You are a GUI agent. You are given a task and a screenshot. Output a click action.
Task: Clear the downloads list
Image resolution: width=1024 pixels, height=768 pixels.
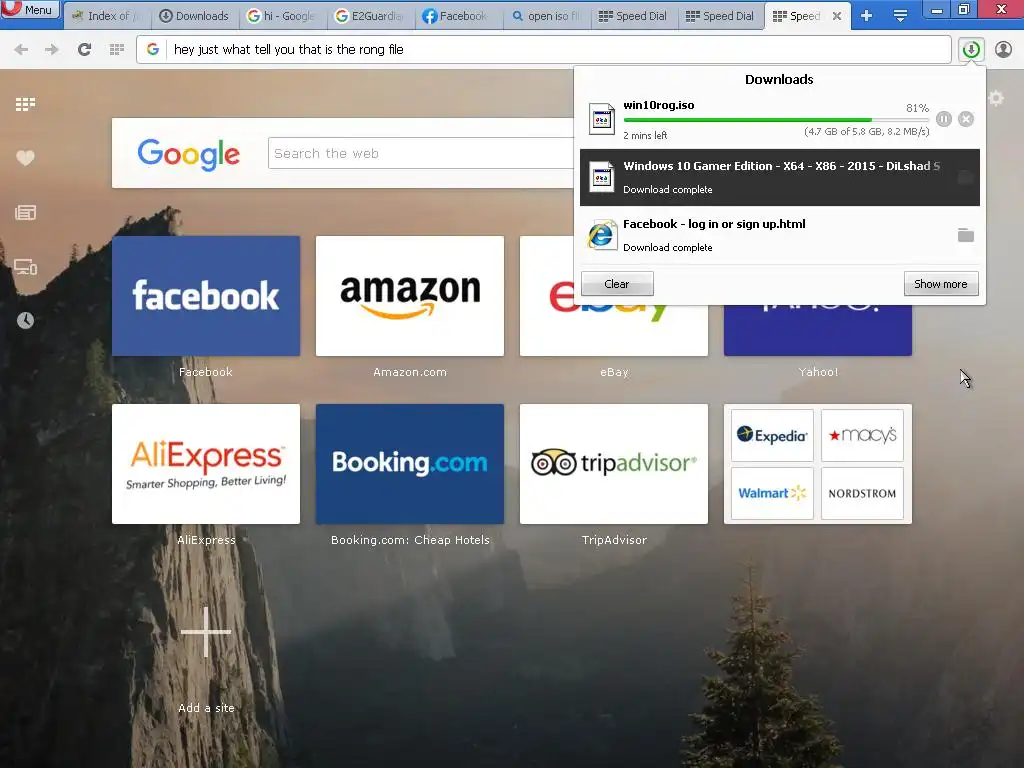coord(617,284)
